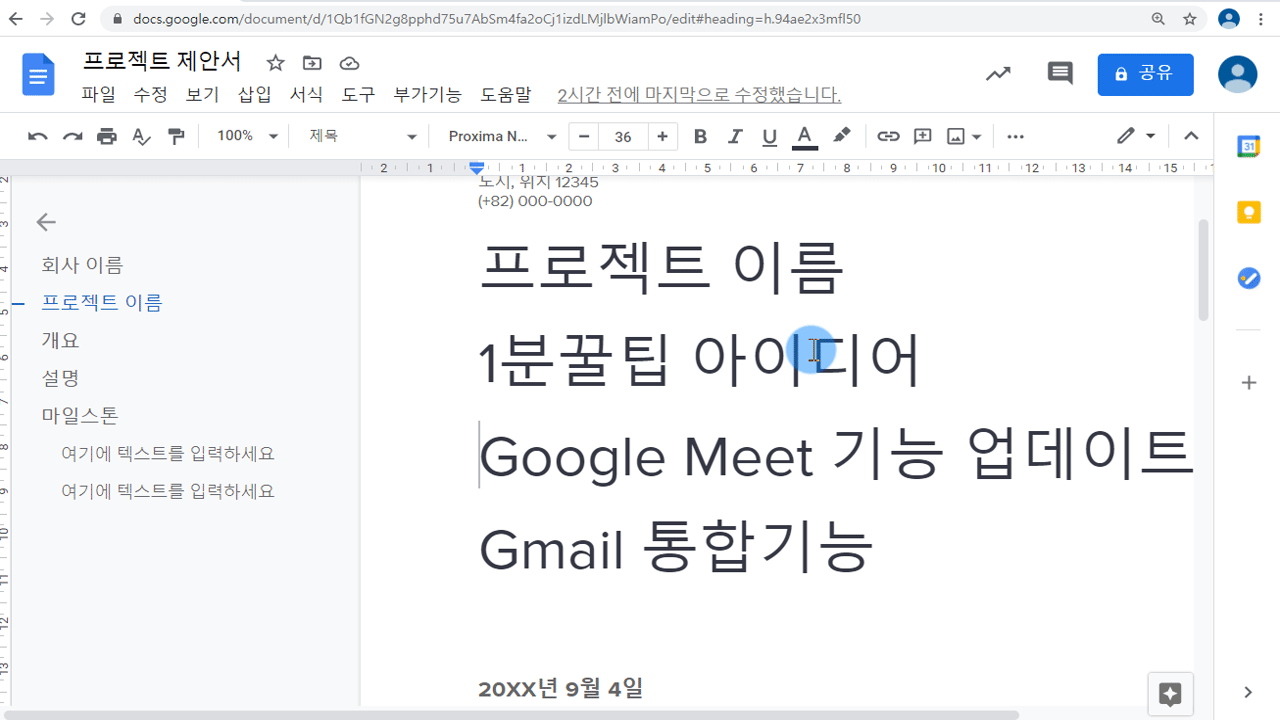Bookmark this page in Chrome

coord(1189,19)
